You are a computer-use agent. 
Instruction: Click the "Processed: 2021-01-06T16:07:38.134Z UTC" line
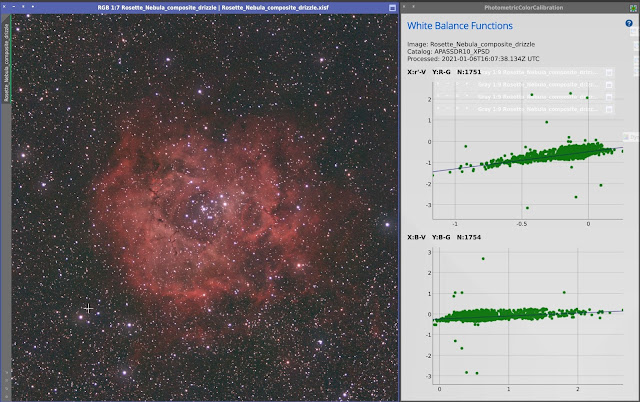473,59
